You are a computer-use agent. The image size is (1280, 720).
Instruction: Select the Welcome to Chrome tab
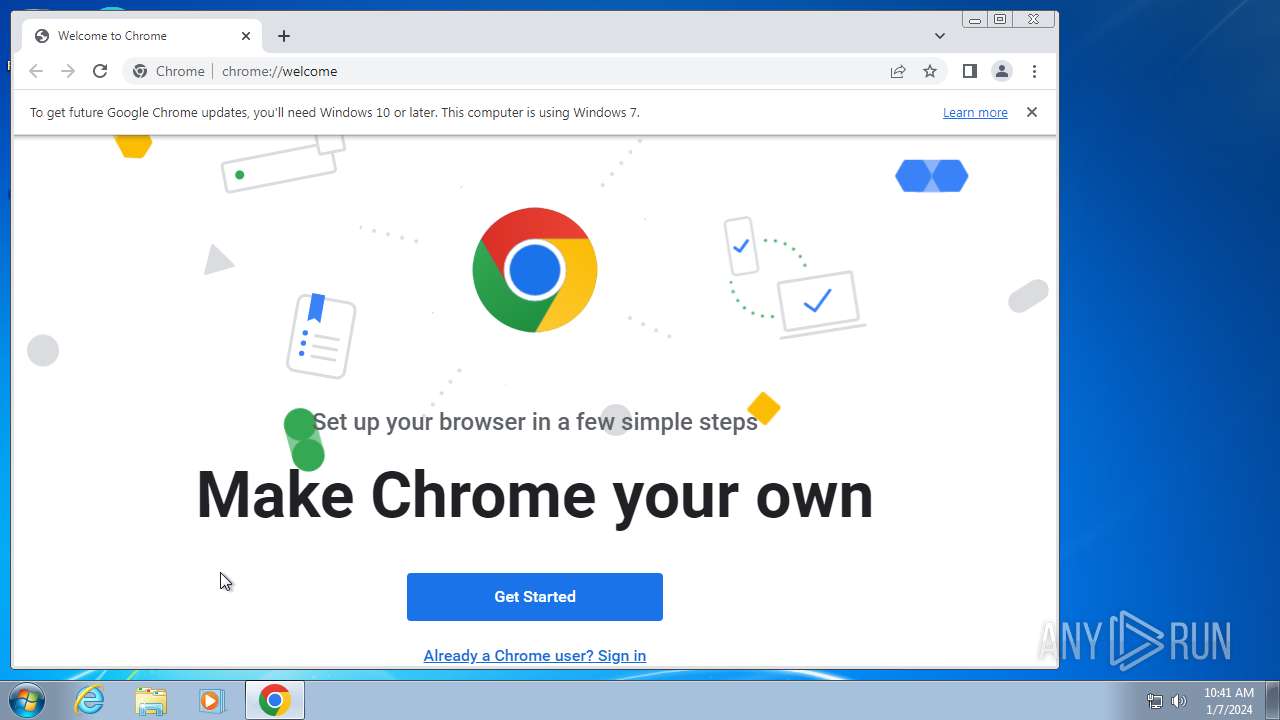[x=142, y=36]
